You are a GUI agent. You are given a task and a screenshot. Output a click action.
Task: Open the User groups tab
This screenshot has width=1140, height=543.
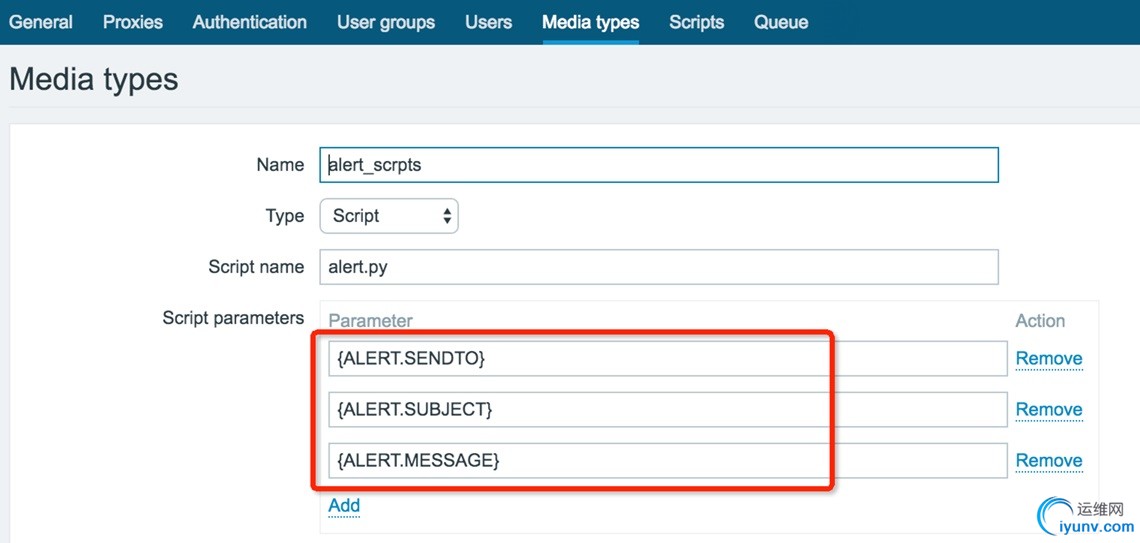tap(386, 22)
